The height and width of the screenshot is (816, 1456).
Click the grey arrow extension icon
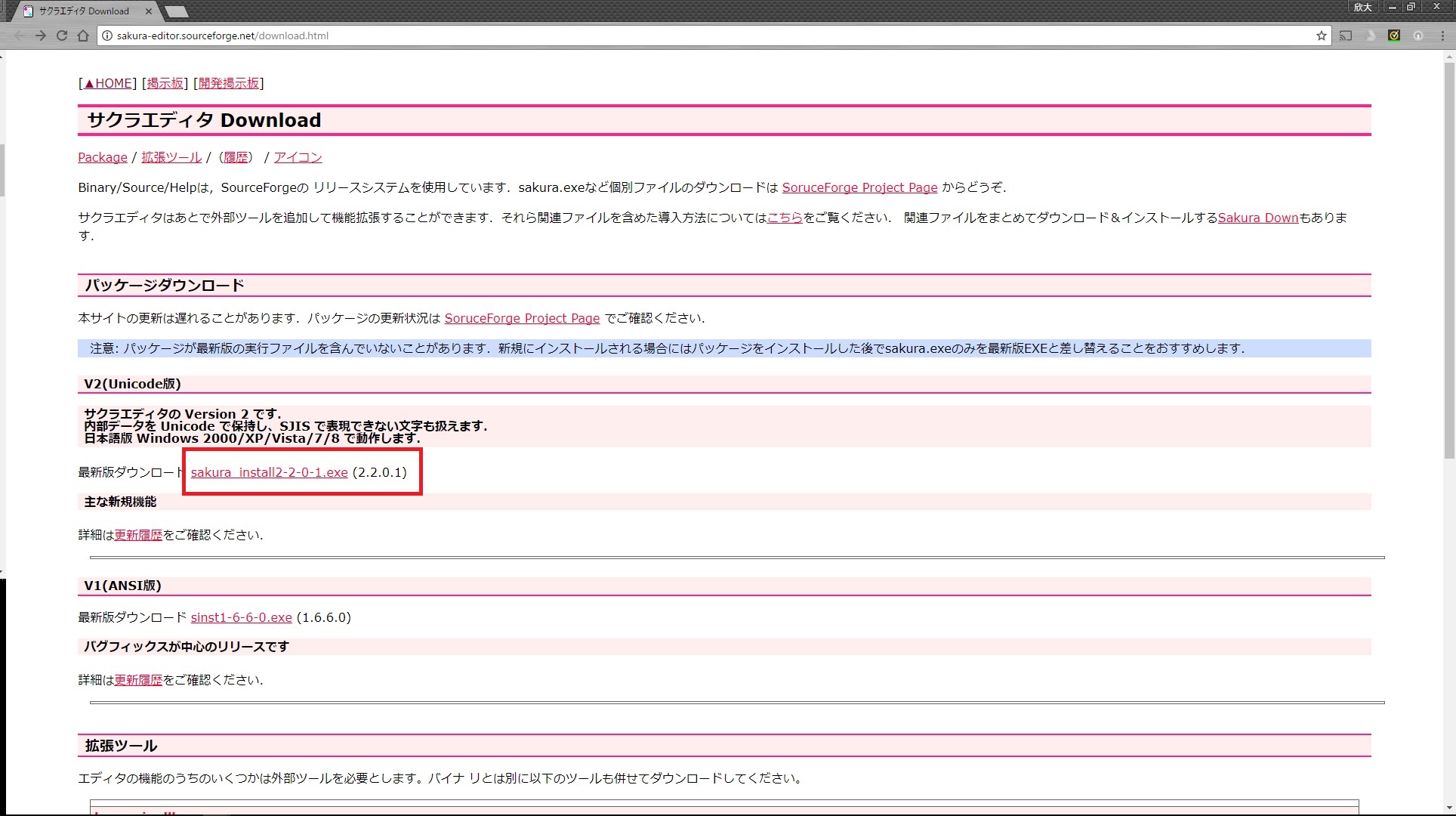coord(1371,36)
